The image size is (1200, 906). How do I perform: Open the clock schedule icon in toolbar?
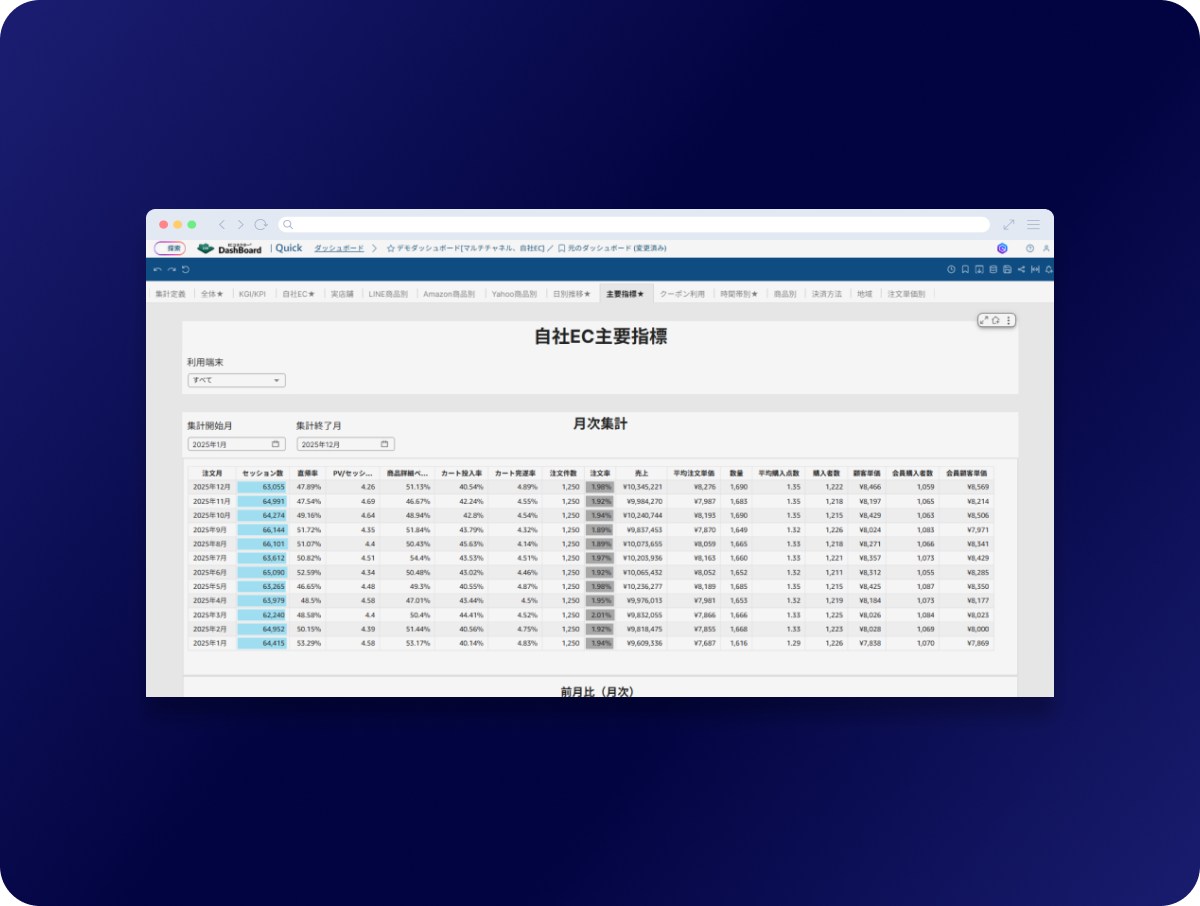click(951, 269)
